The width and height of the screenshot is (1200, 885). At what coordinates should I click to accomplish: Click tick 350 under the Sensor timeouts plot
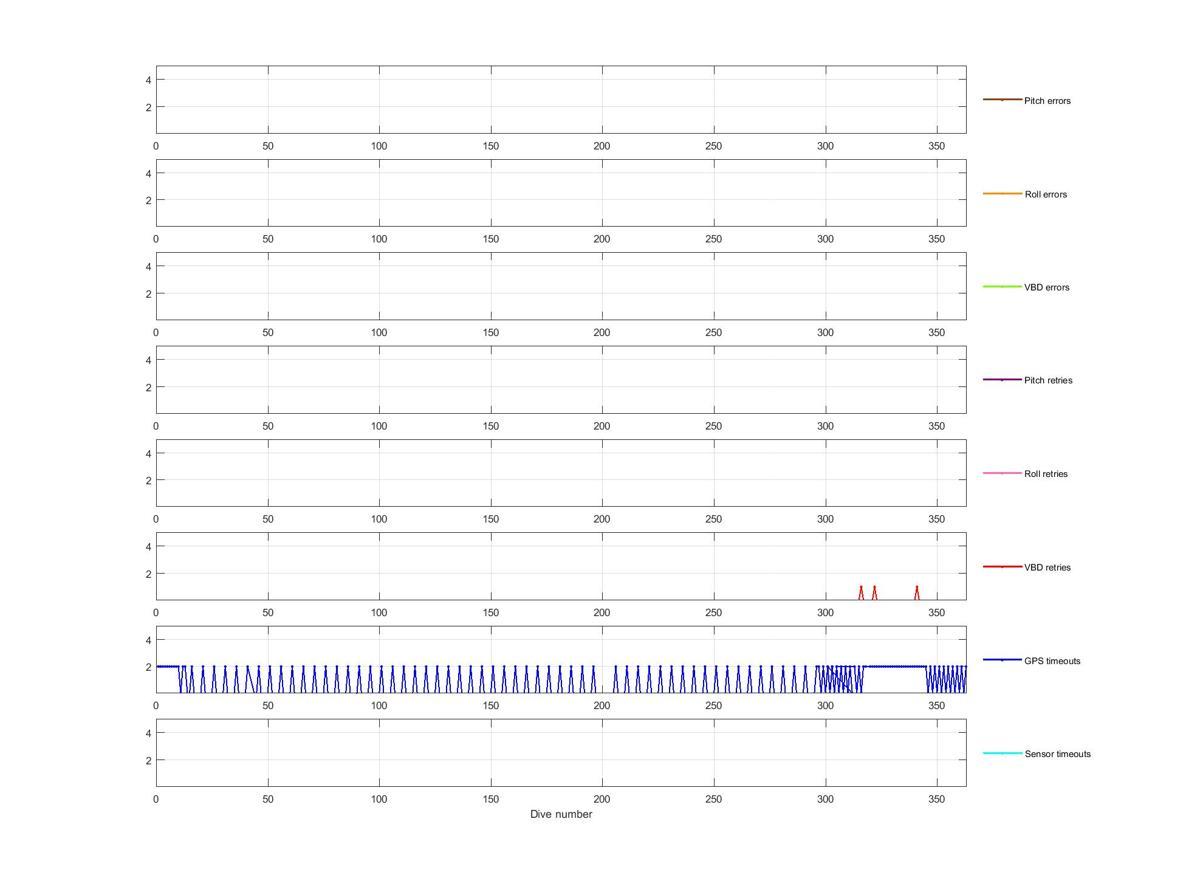coord(937,800)
